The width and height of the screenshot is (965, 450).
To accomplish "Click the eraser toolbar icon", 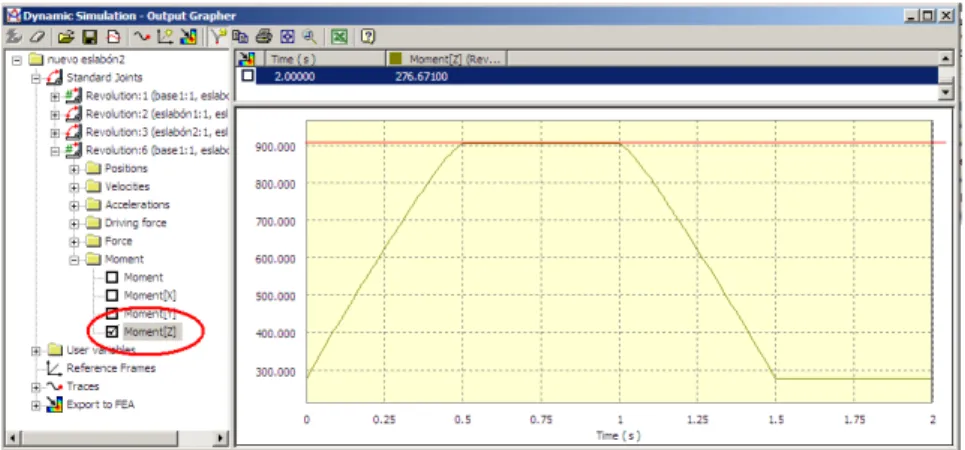I will (x=37, y=37).
